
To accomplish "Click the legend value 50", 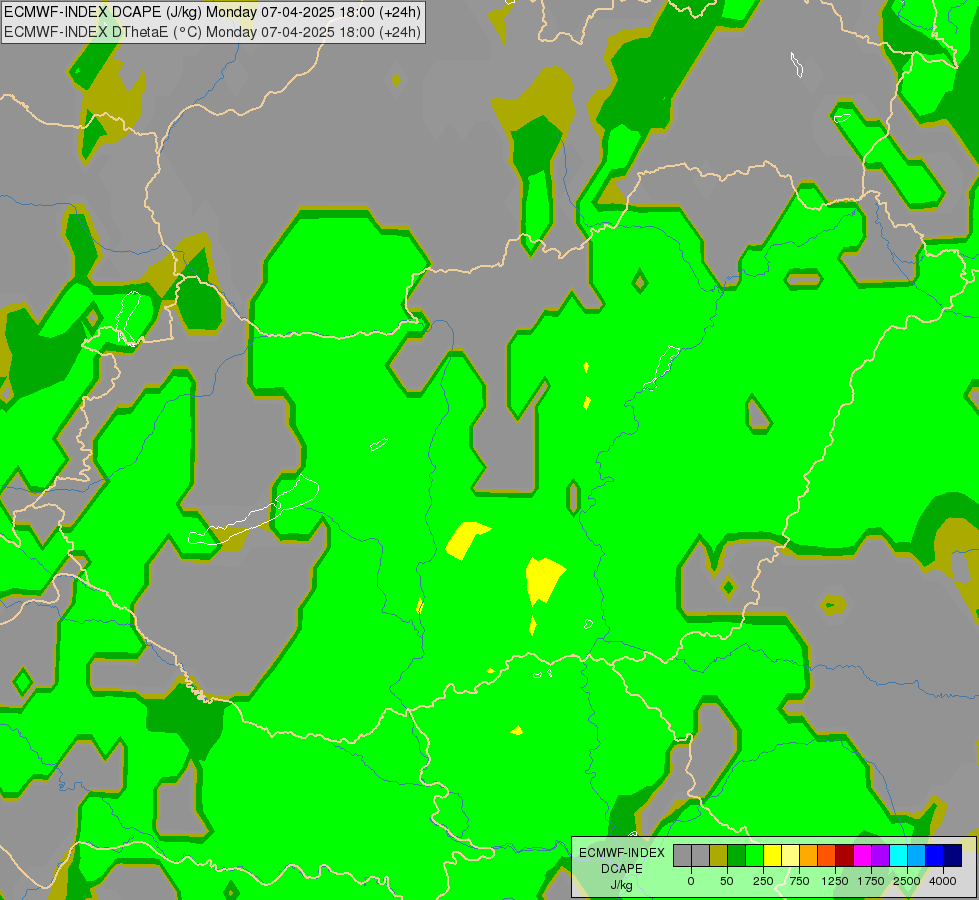I will coord(727,881).
